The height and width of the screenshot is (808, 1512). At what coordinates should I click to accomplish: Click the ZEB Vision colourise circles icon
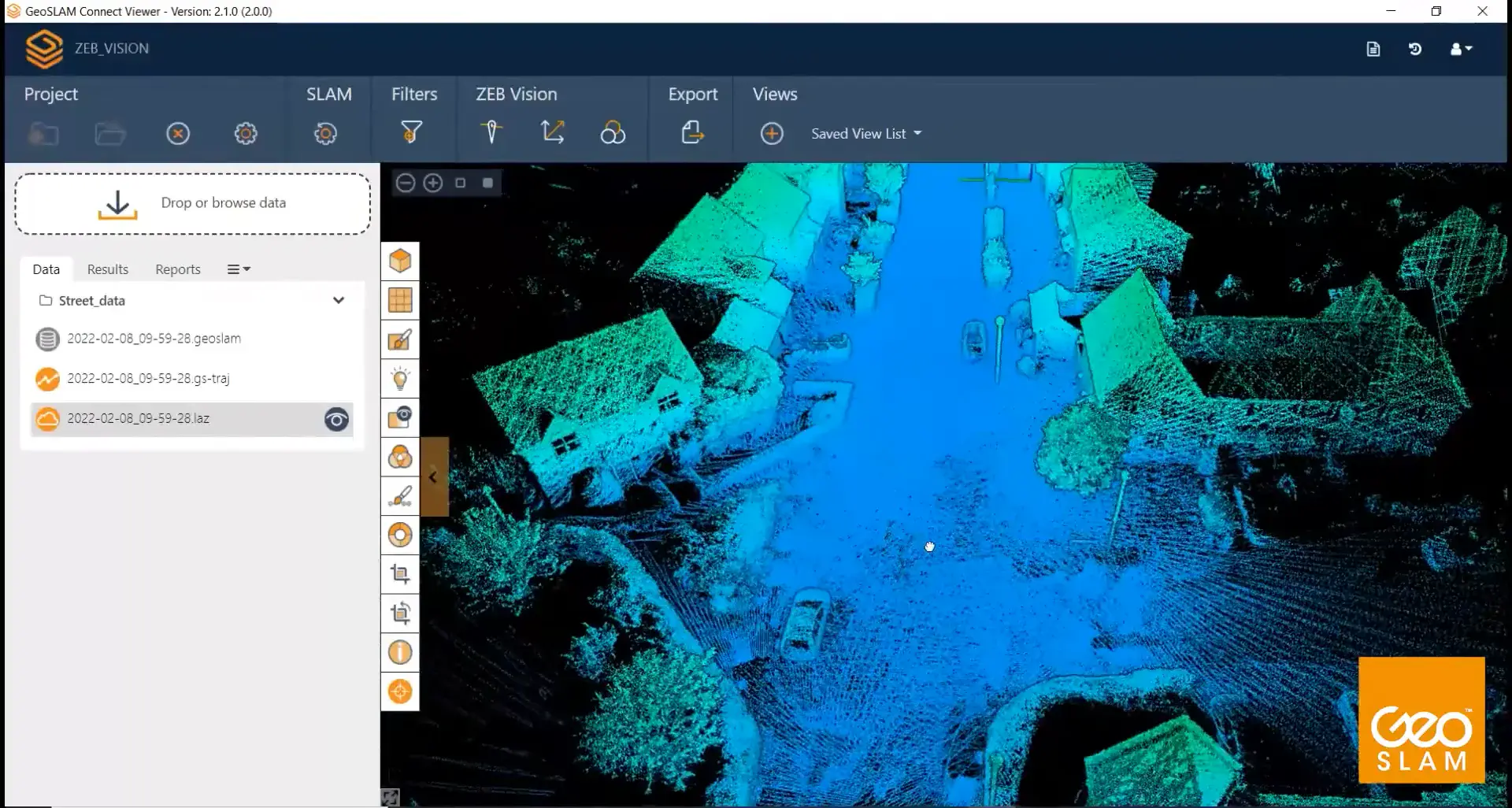tap(612, 132)
